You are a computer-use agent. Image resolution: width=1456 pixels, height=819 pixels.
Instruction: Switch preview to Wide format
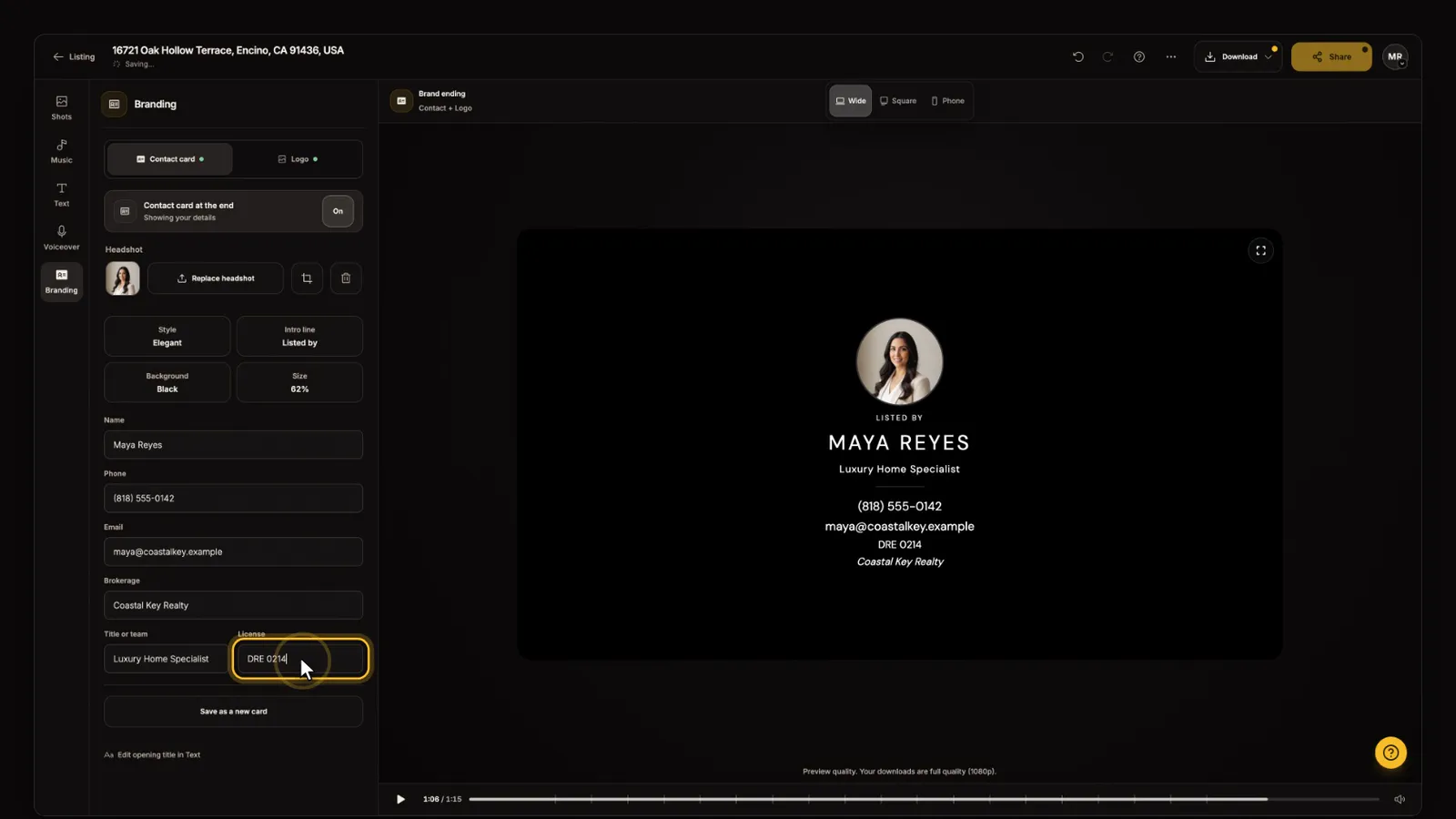pos(850,101)
